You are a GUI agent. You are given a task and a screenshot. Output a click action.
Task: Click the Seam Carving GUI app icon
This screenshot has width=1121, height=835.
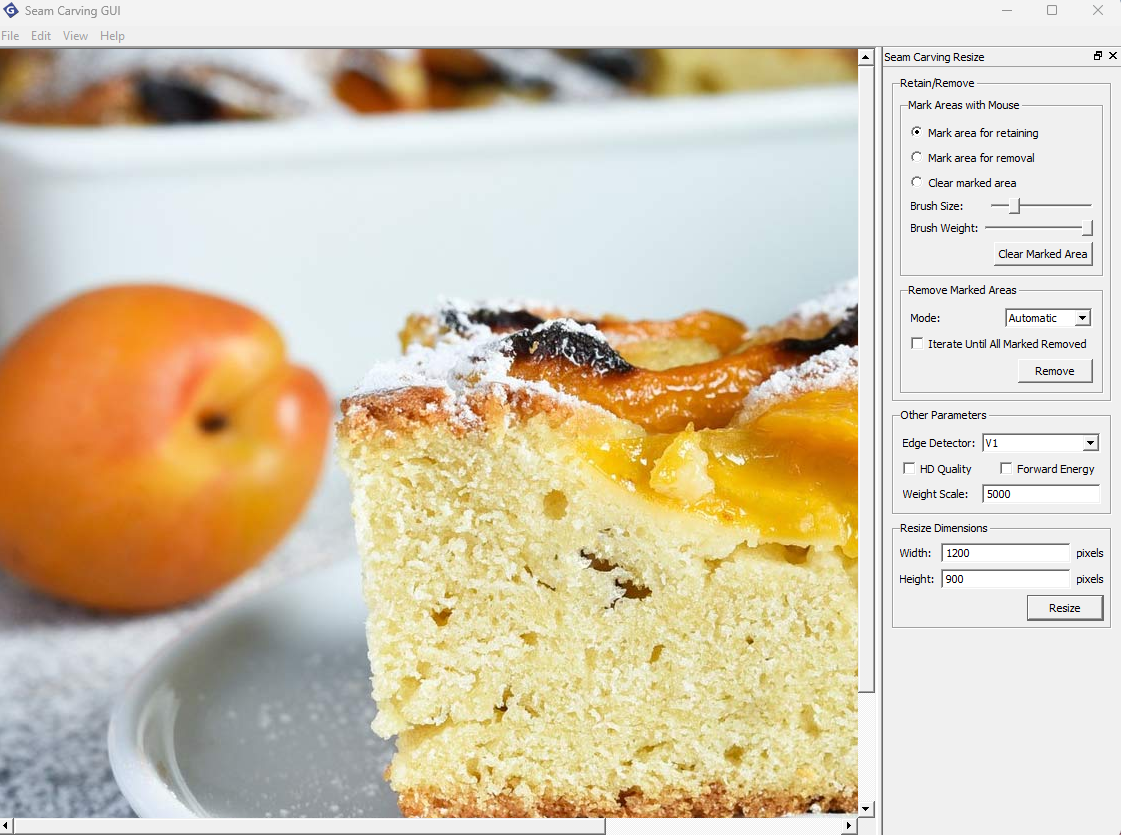pyautogui.click(x=11, y=11)
